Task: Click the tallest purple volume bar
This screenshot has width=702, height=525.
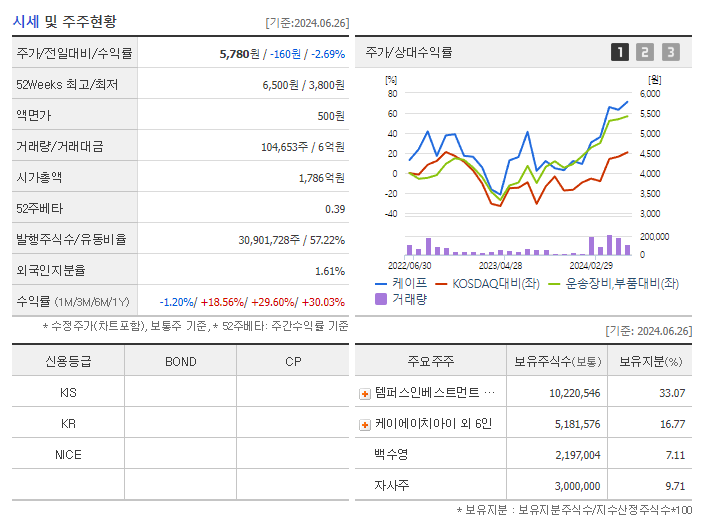Action: [x=609, y=245]
